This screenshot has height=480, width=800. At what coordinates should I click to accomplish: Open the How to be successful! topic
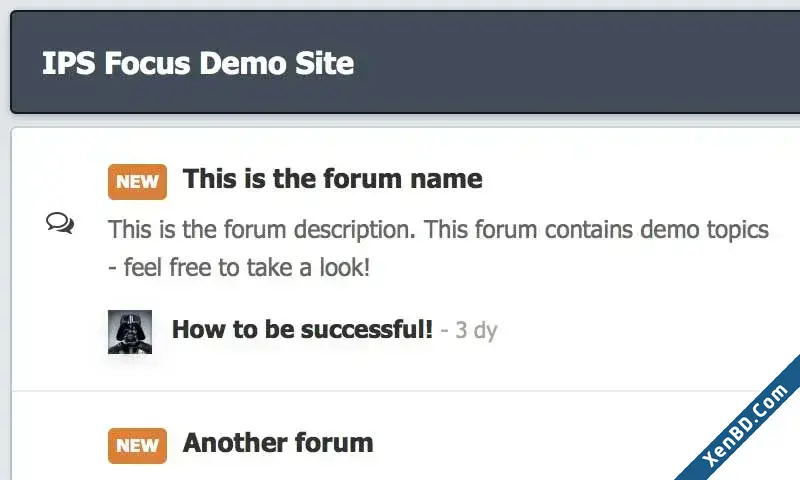302,330
